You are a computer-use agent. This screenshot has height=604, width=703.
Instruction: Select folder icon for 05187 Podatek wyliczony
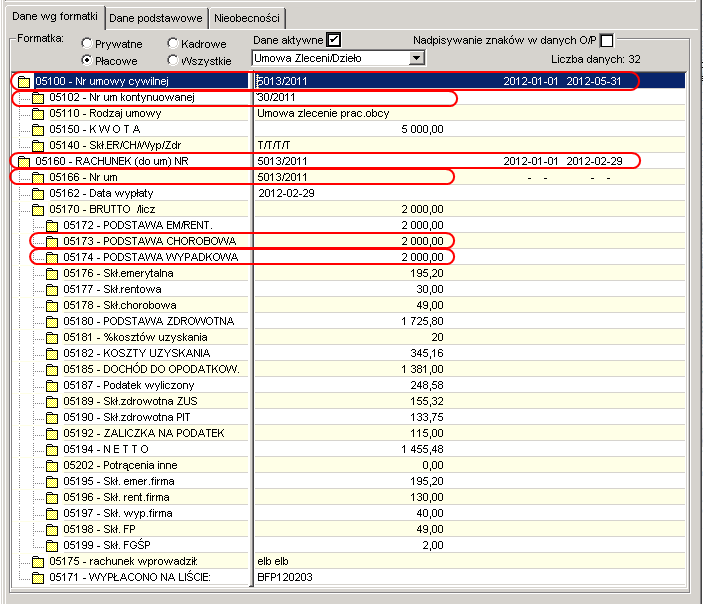[x=52, y=386]
